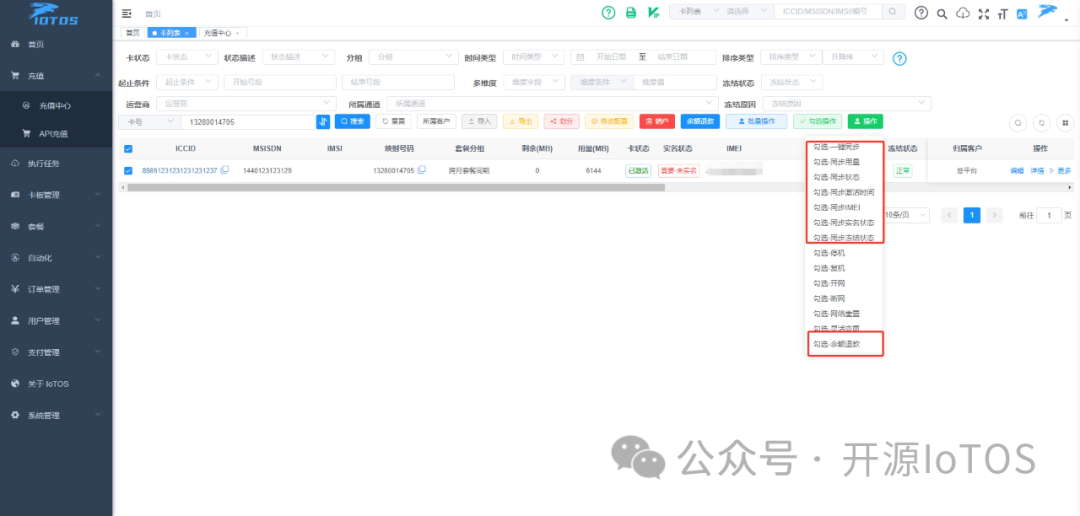Click the table horizontal scrollbar
The image size is (1080, 516).
pos(396,187)
